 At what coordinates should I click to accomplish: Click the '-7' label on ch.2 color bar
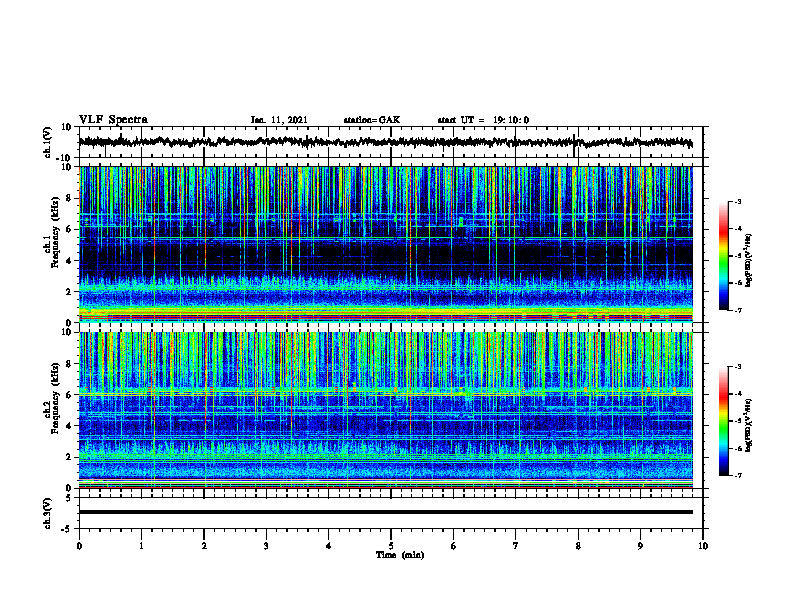click(738, 475)
